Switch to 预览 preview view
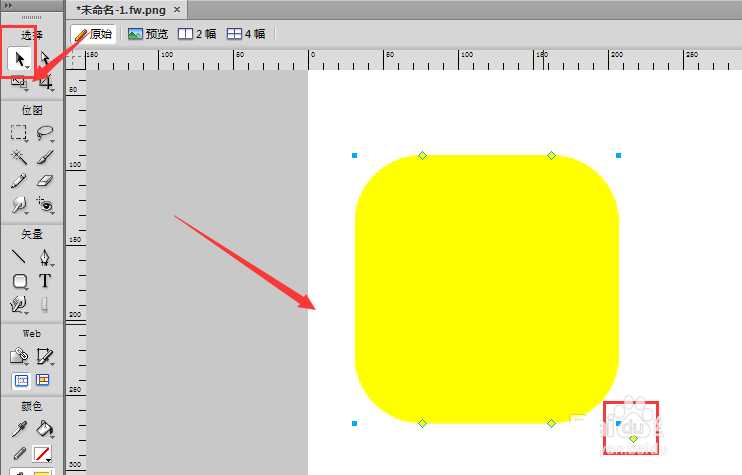 (148, 33)
